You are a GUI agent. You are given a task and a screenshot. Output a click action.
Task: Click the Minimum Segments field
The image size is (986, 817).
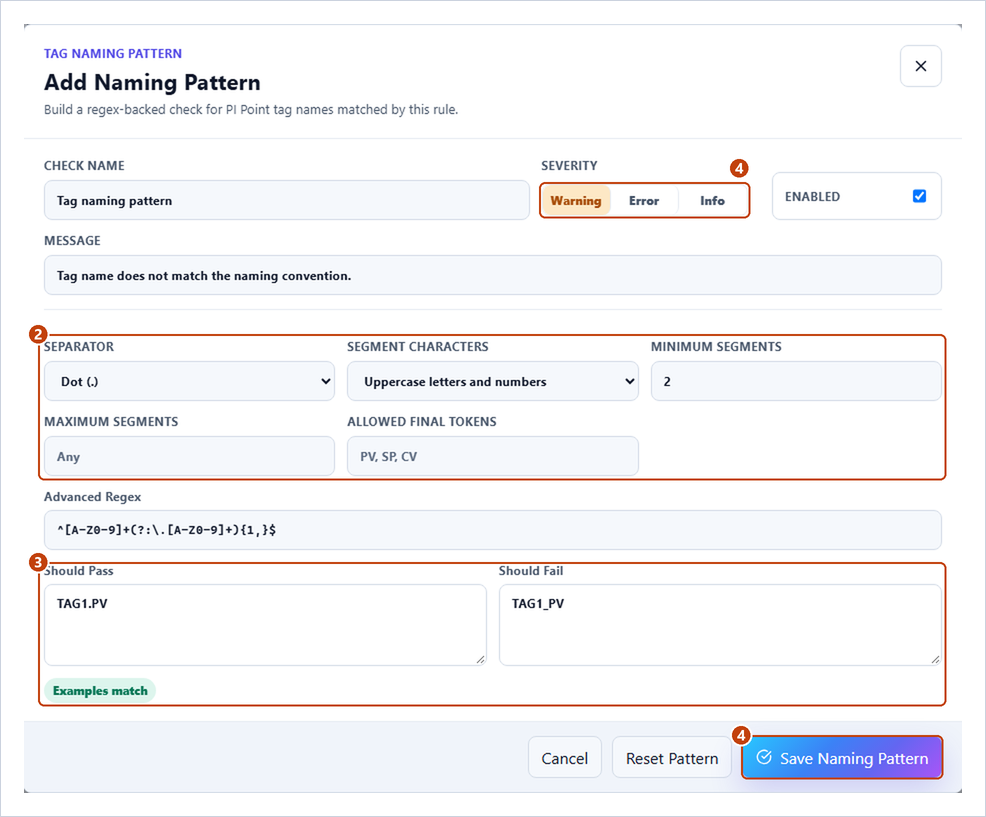coord(796,381)
